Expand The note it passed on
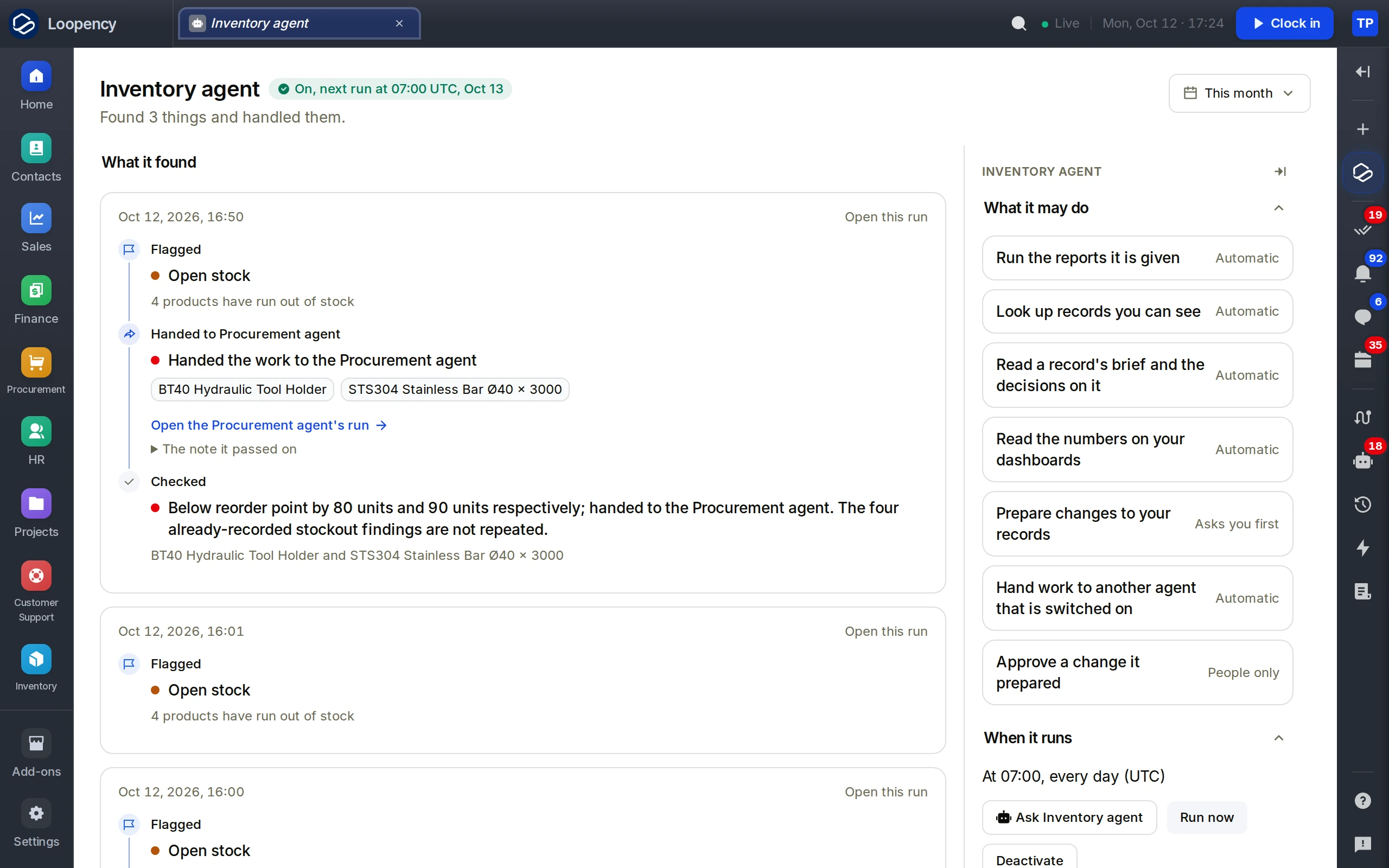Viewport: 1389px width, 868px height. 224,449
